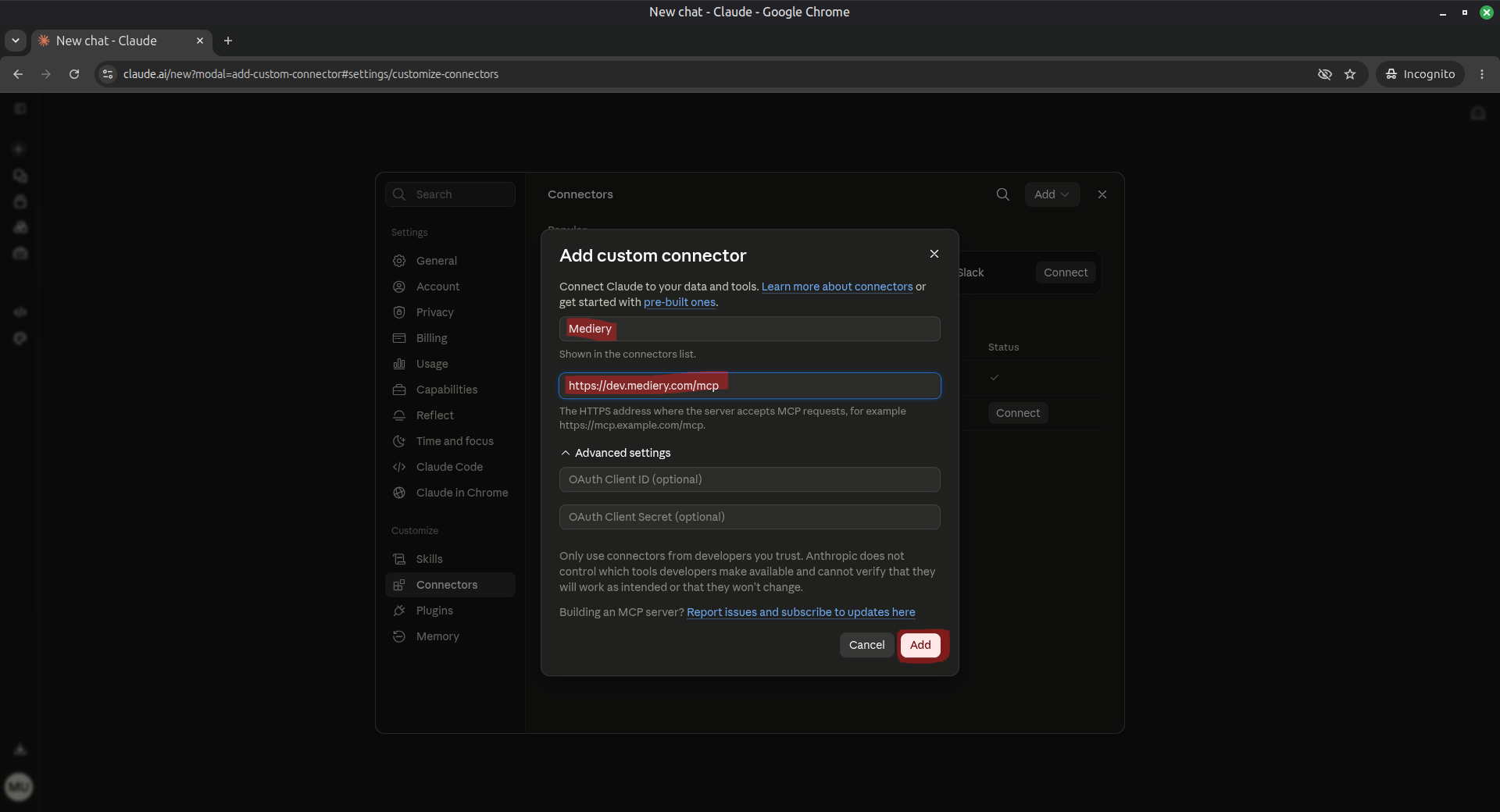This screenshot has height=812, width=1500.
Task: Click the Add button in the dialog
Action: 920,645
